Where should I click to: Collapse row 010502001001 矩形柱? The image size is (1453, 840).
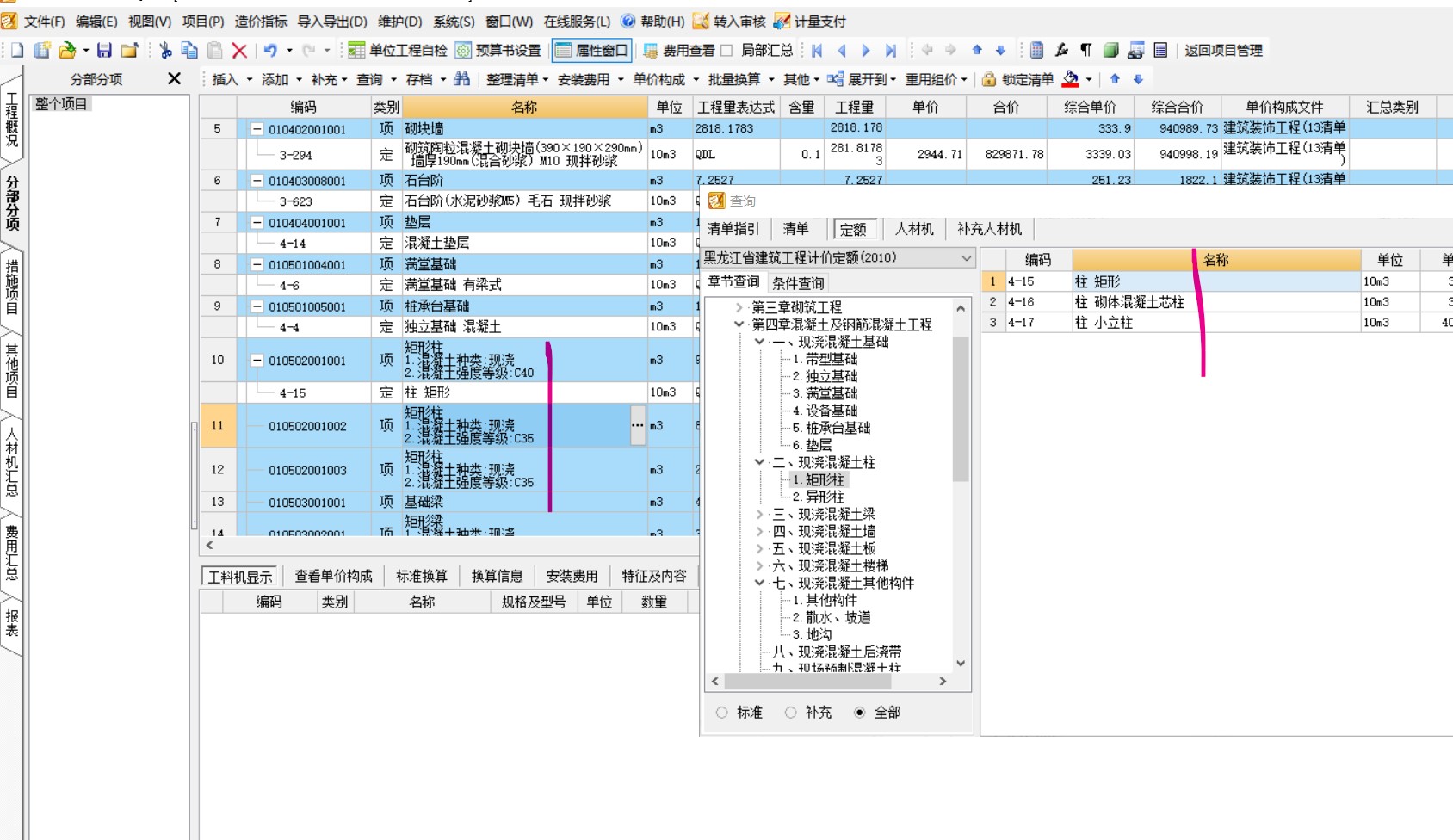(257, 361)
